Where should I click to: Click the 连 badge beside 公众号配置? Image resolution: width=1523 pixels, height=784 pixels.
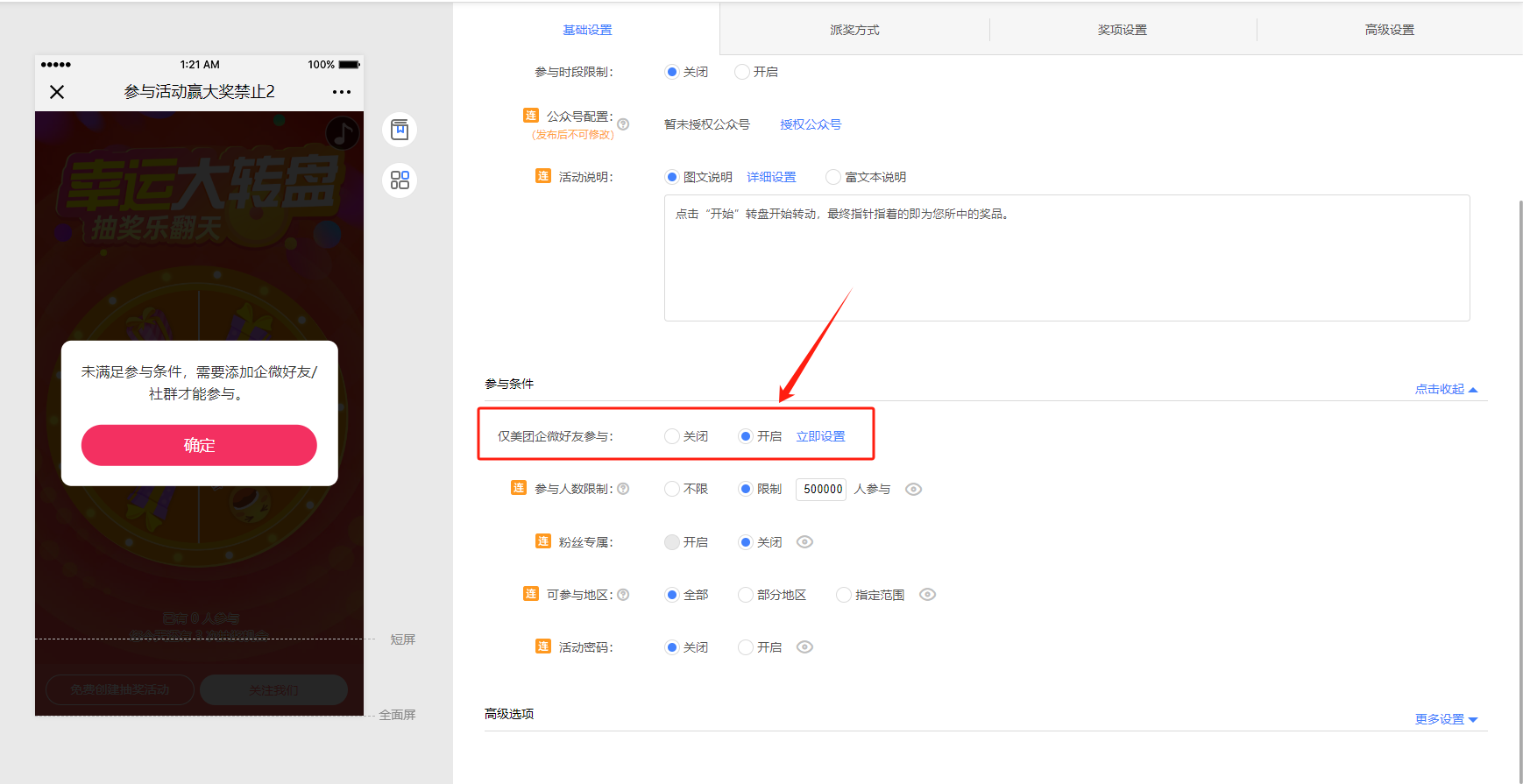(x=531, y=116)
